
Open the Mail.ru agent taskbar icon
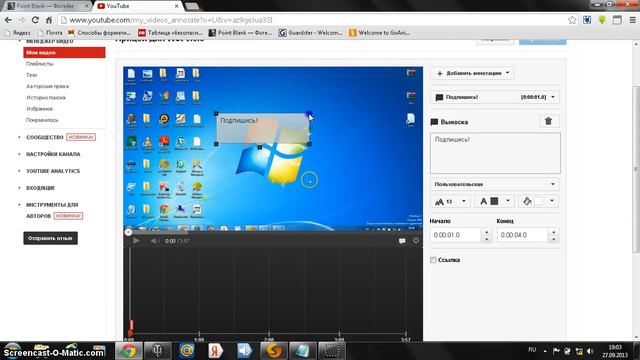[187, 351]
